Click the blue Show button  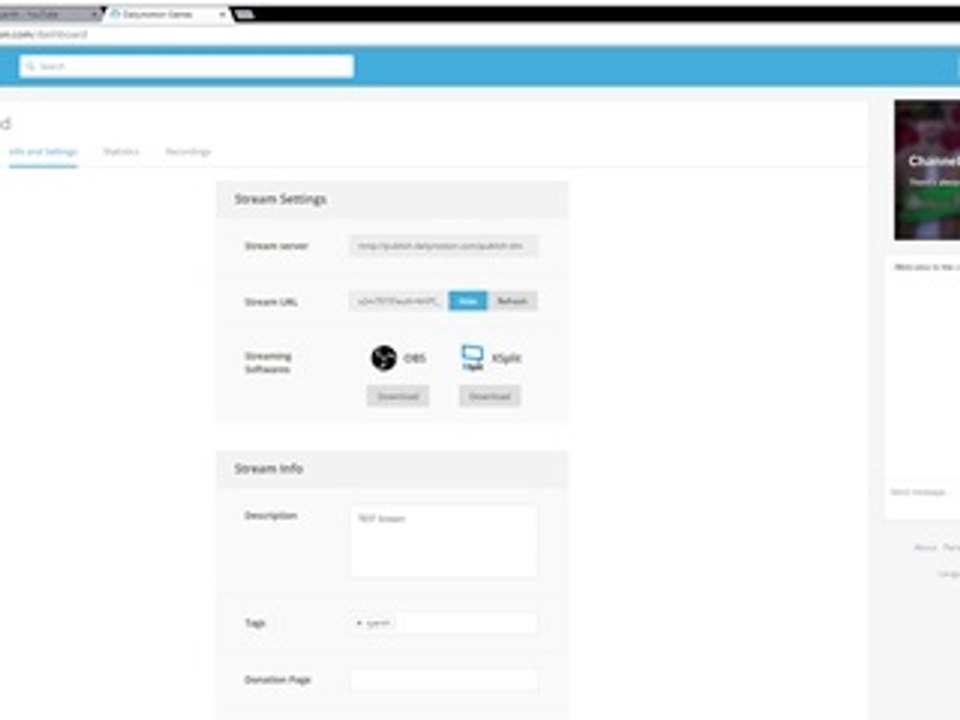coord(468,301)
